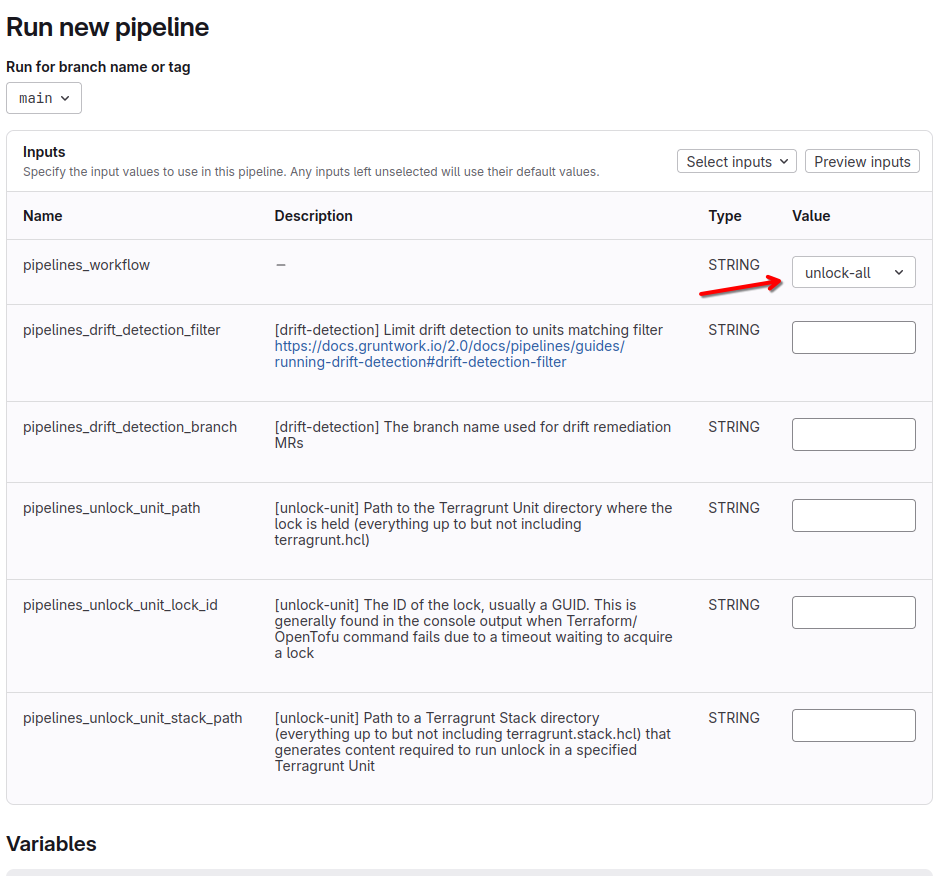Click the Description column header
The height and width of the screenshot is (876, 942).
[x=313, y=216]
